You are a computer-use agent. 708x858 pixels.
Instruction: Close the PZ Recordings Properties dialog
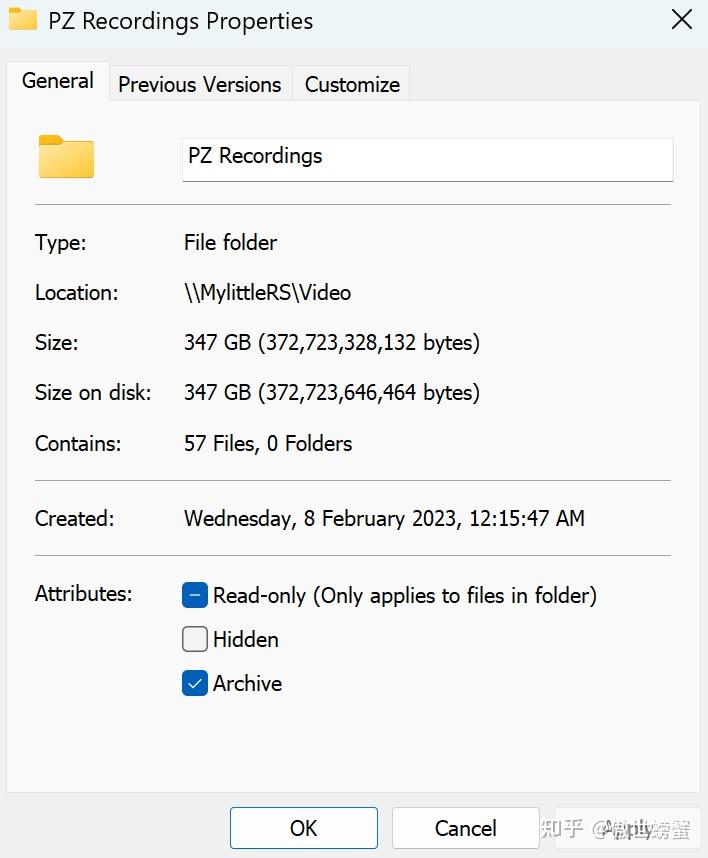point(682,20)
